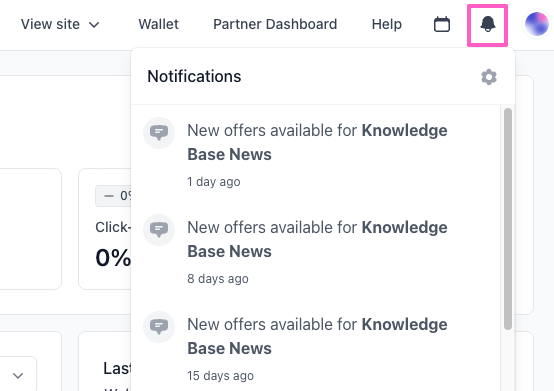Click the notifications bell icon
This screenshot has width=554, height=391.
coord(488,25)
